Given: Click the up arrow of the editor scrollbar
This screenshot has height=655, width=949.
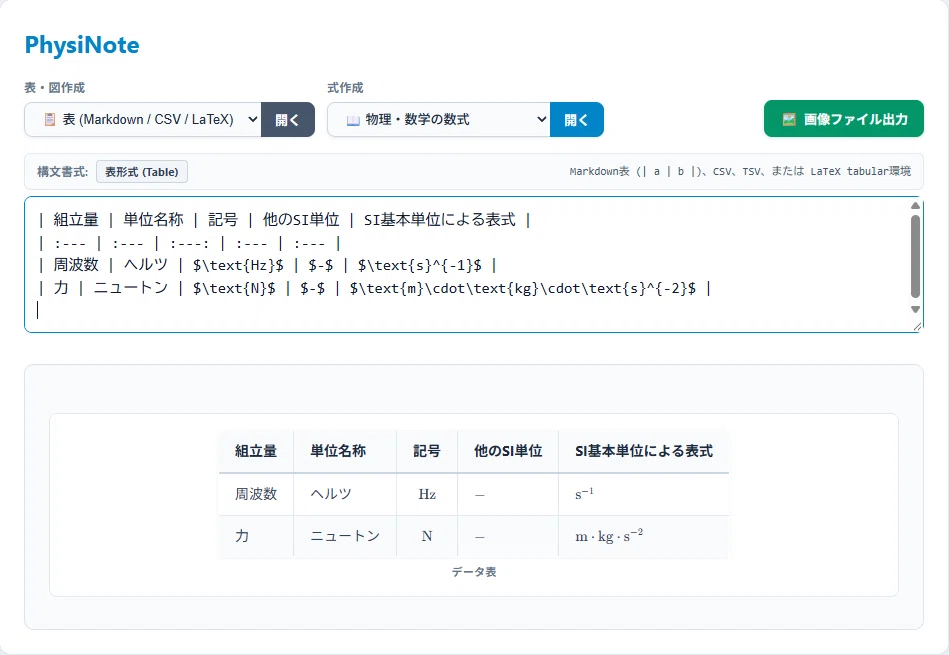Looking at the screenshot, I should point(915,206).
